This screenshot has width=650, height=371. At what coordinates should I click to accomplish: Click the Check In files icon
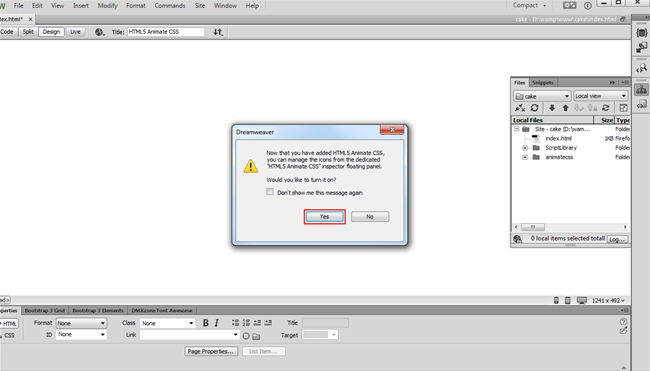592,108
